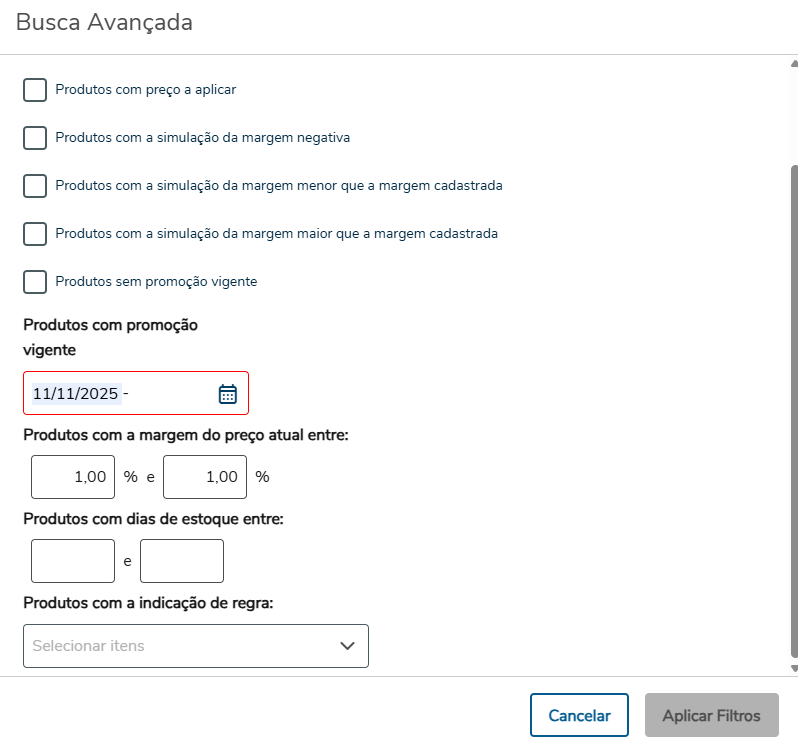Click the dropdown chevron for indicação de regra
The width and height of the screenshot is (798, 747).
348,646
